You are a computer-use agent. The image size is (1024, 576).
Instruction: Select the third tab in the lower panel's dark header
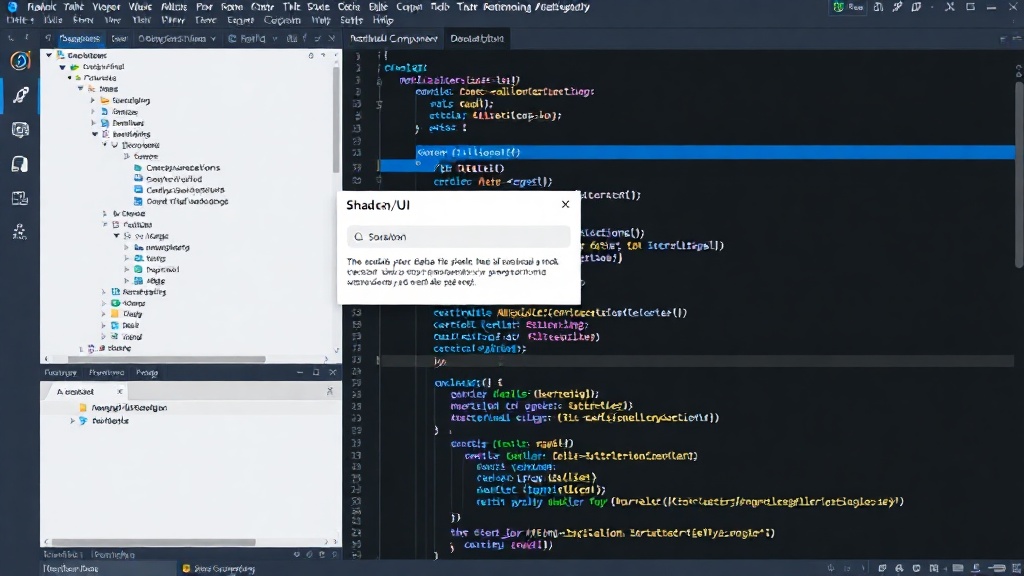pos(147,373)
